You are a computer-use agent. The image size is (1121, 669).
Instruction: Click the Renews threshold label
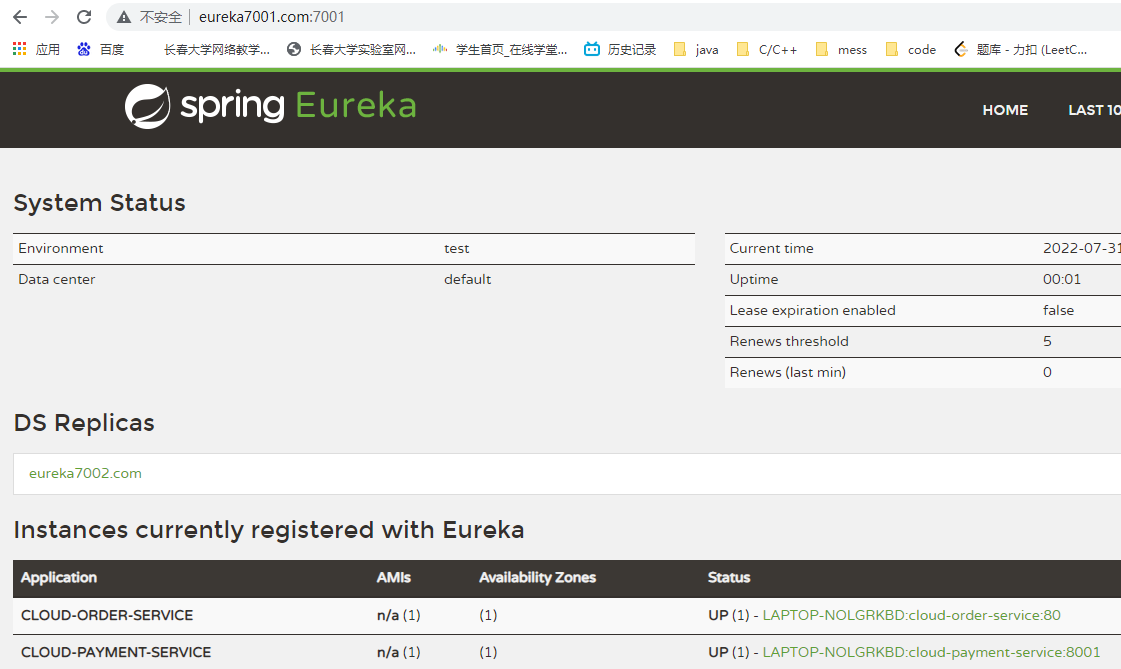[x=789, y=341]
